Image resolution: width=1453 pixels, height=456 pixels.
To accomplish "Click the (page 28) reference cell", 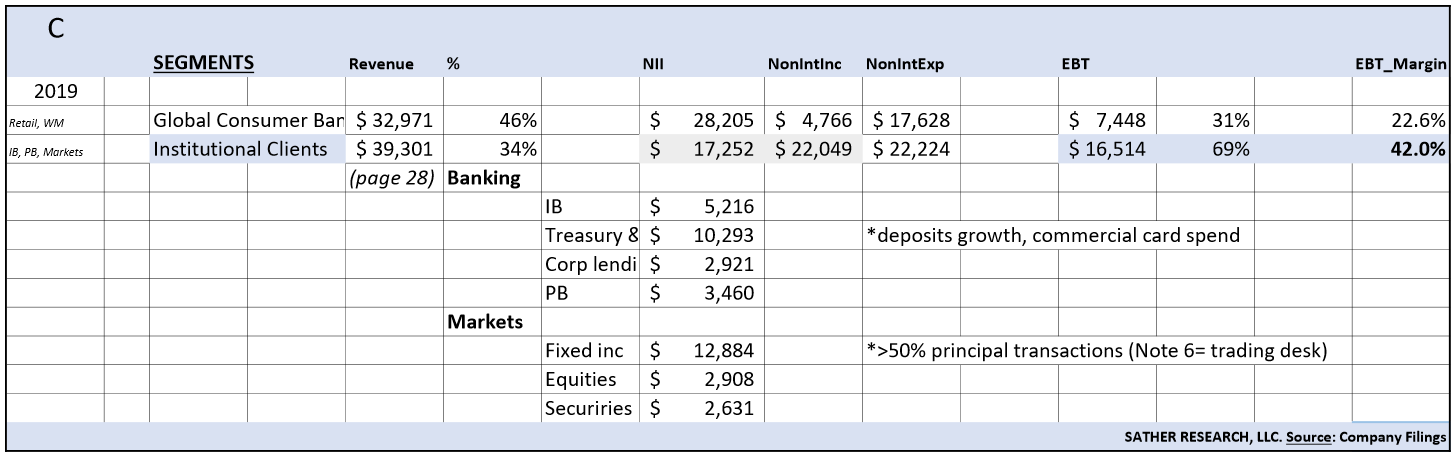I will (393, 179).
